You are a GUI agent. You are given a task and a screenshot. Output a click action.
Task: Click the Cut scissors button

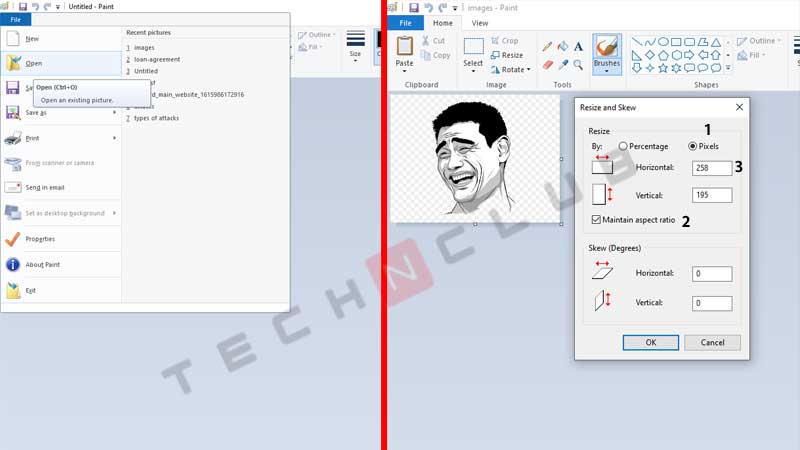point(434,40)
